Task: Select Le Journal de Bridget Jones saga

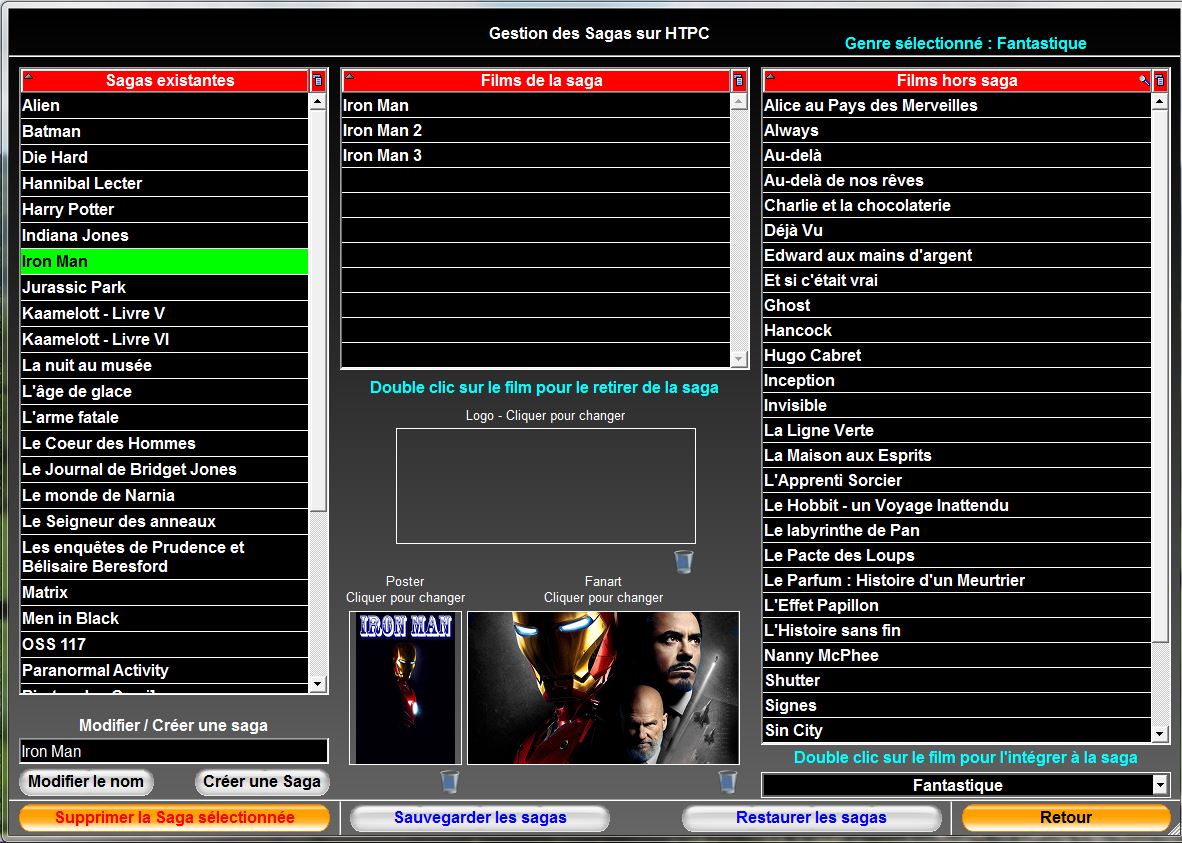Action: click(x=164, y=470)
